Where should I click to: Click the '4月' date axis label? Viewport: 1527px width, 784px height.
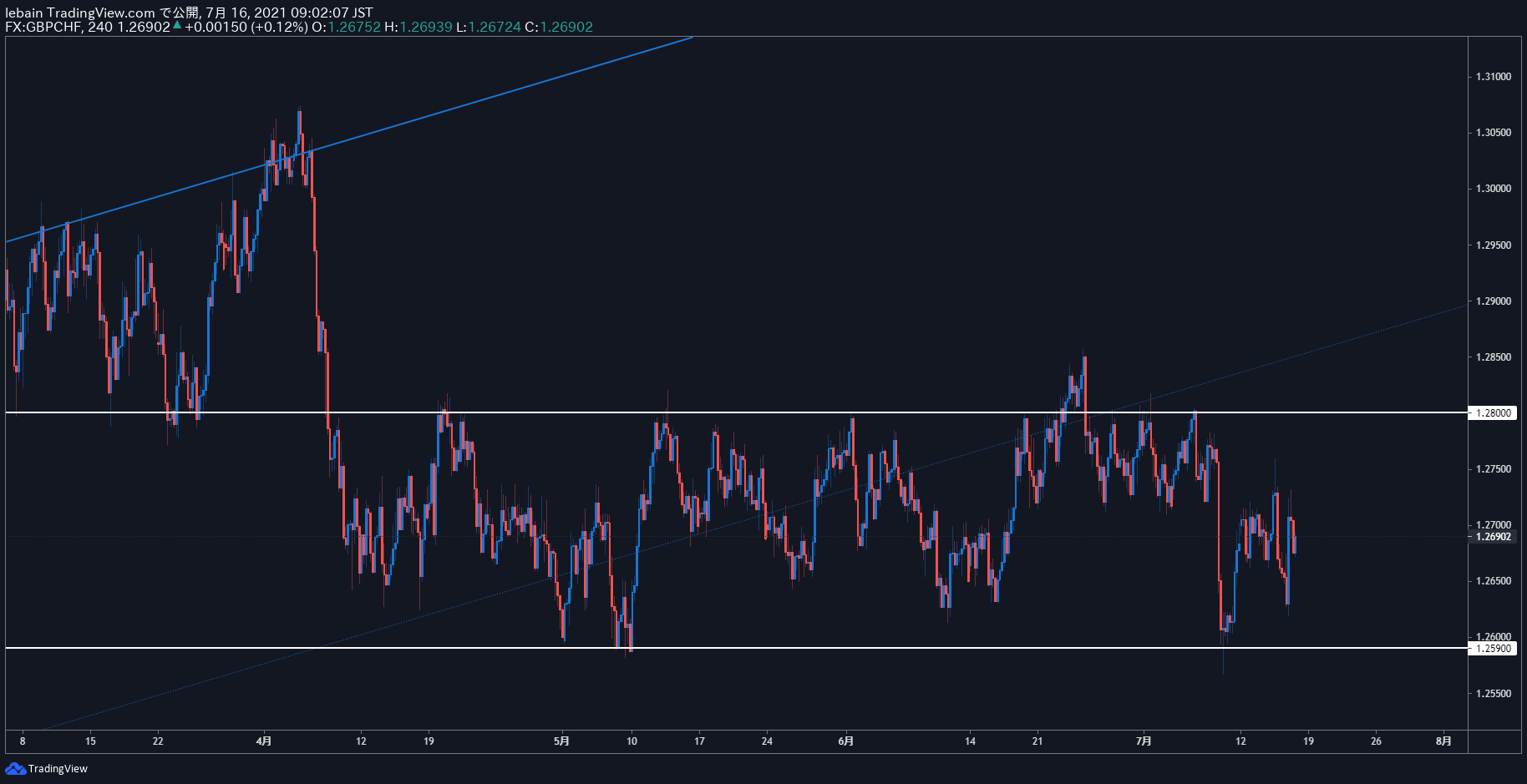tap(264, 741)
